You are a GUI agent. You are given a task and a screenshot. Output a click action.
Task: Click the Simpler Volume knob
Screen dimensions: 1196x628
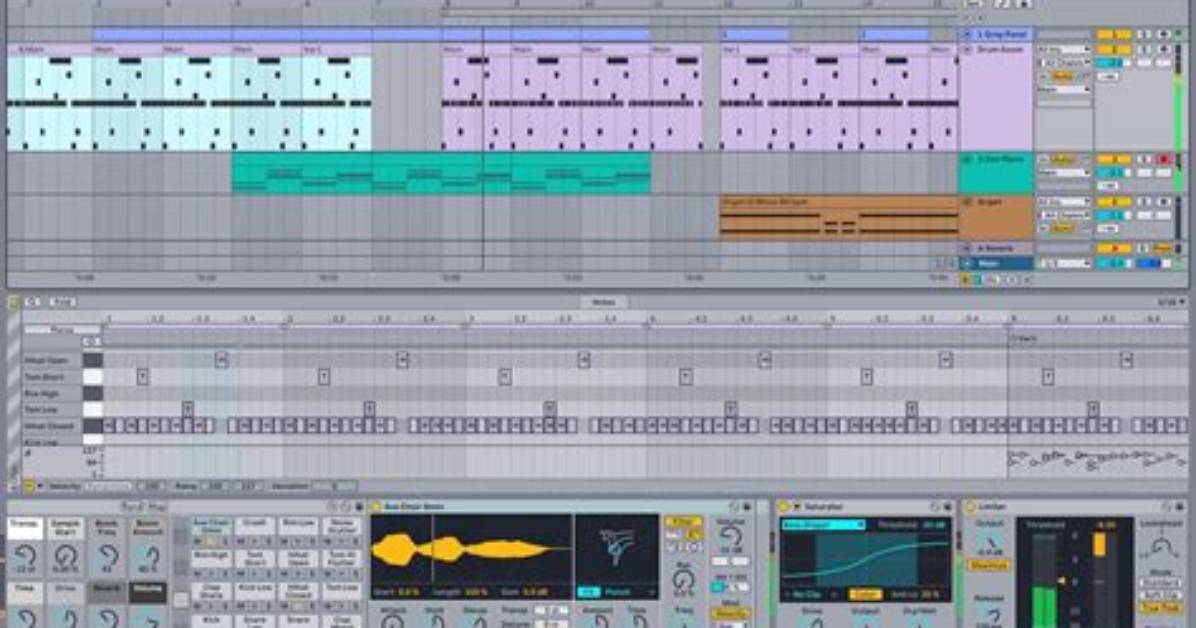pyautogui.click(x=730, y=538)
